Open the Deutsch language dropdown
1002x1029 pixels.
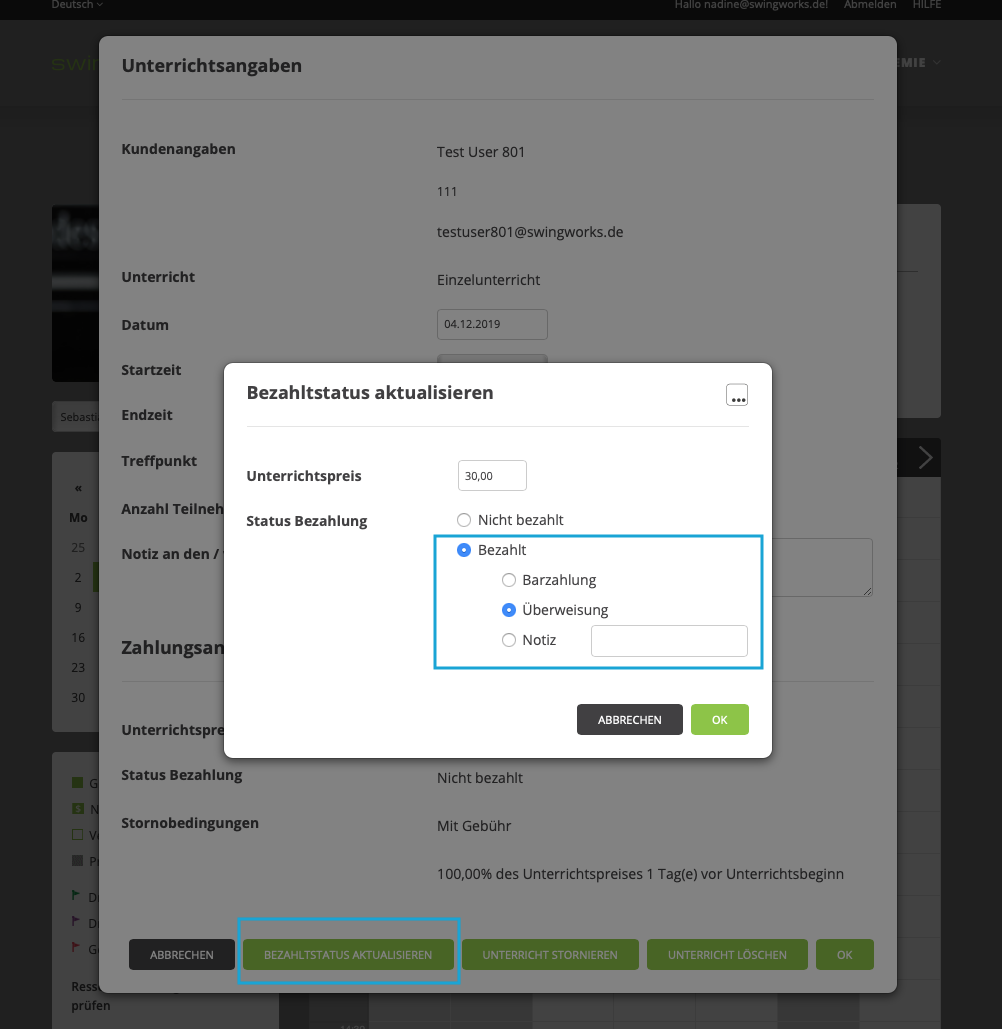77,5
